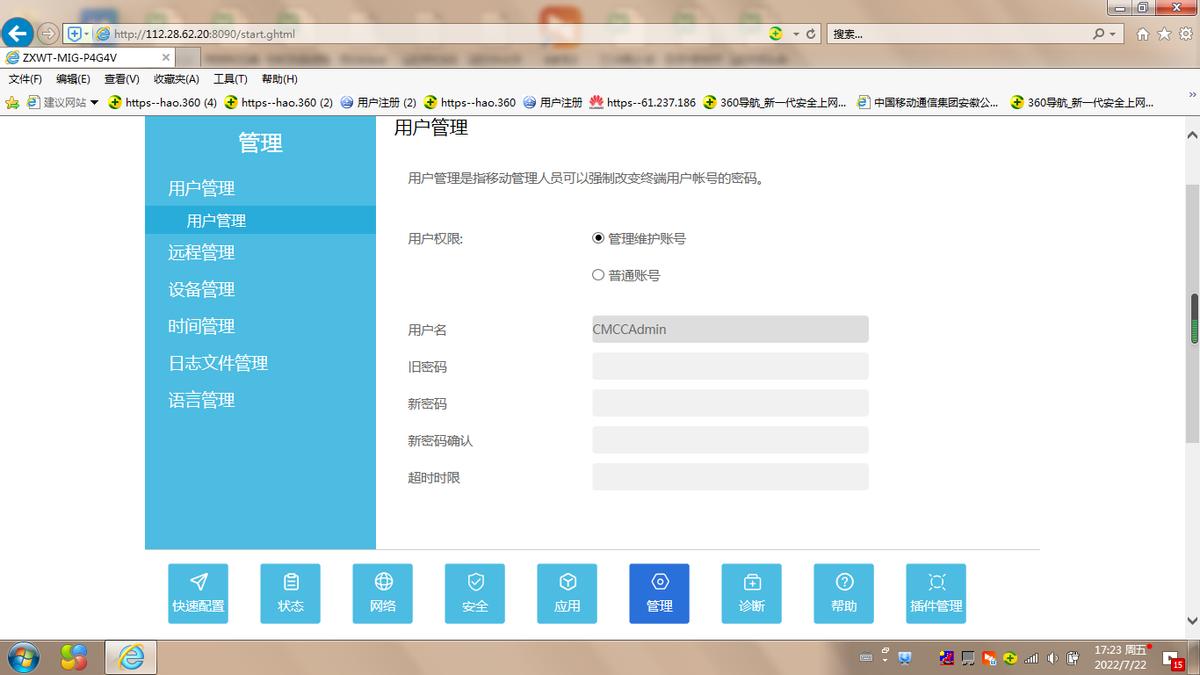Open the 网络 network settings icon
The height and width of the screenshot is (675, 1200).
(382, 592)
